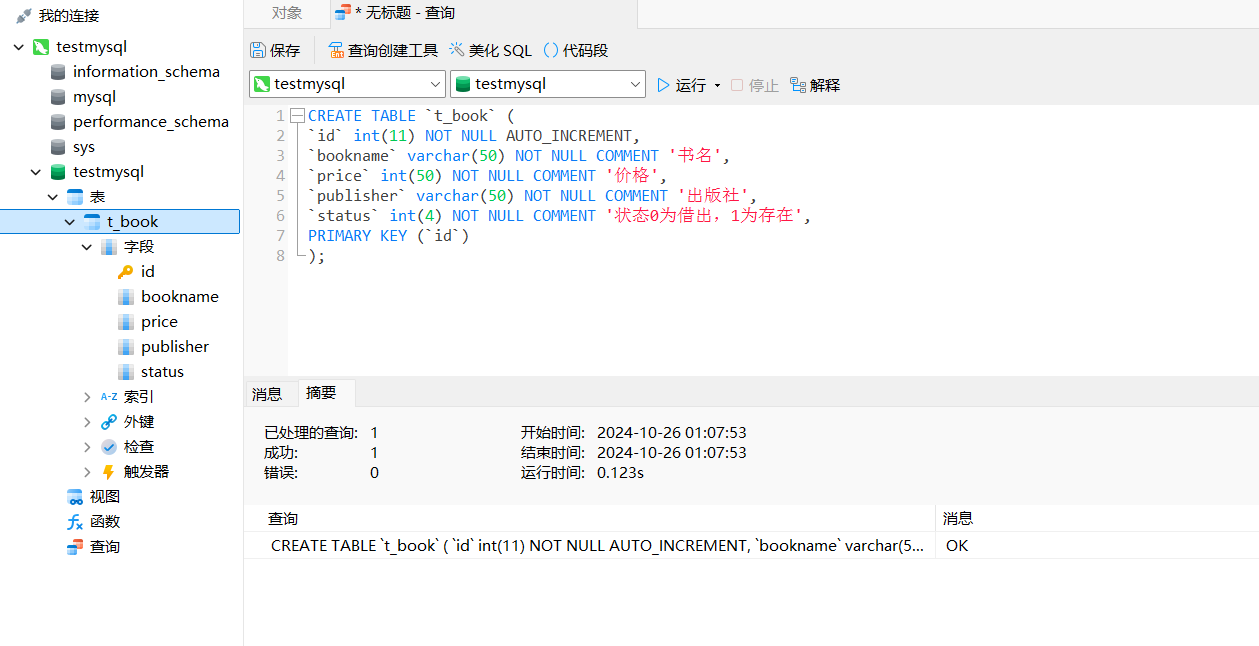
Task: Switch to the Objects (对象) tab
Action: coord(287,13)
